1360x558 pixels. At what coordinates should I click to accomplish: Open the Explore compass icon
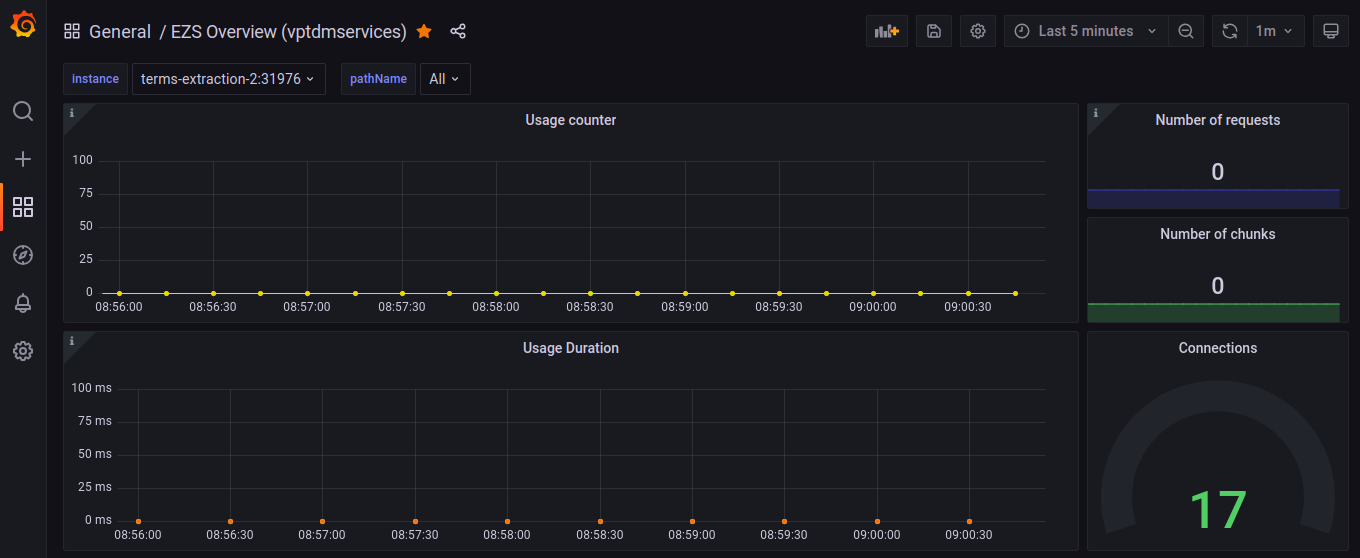pyautogui.click(x=23, y=255)
